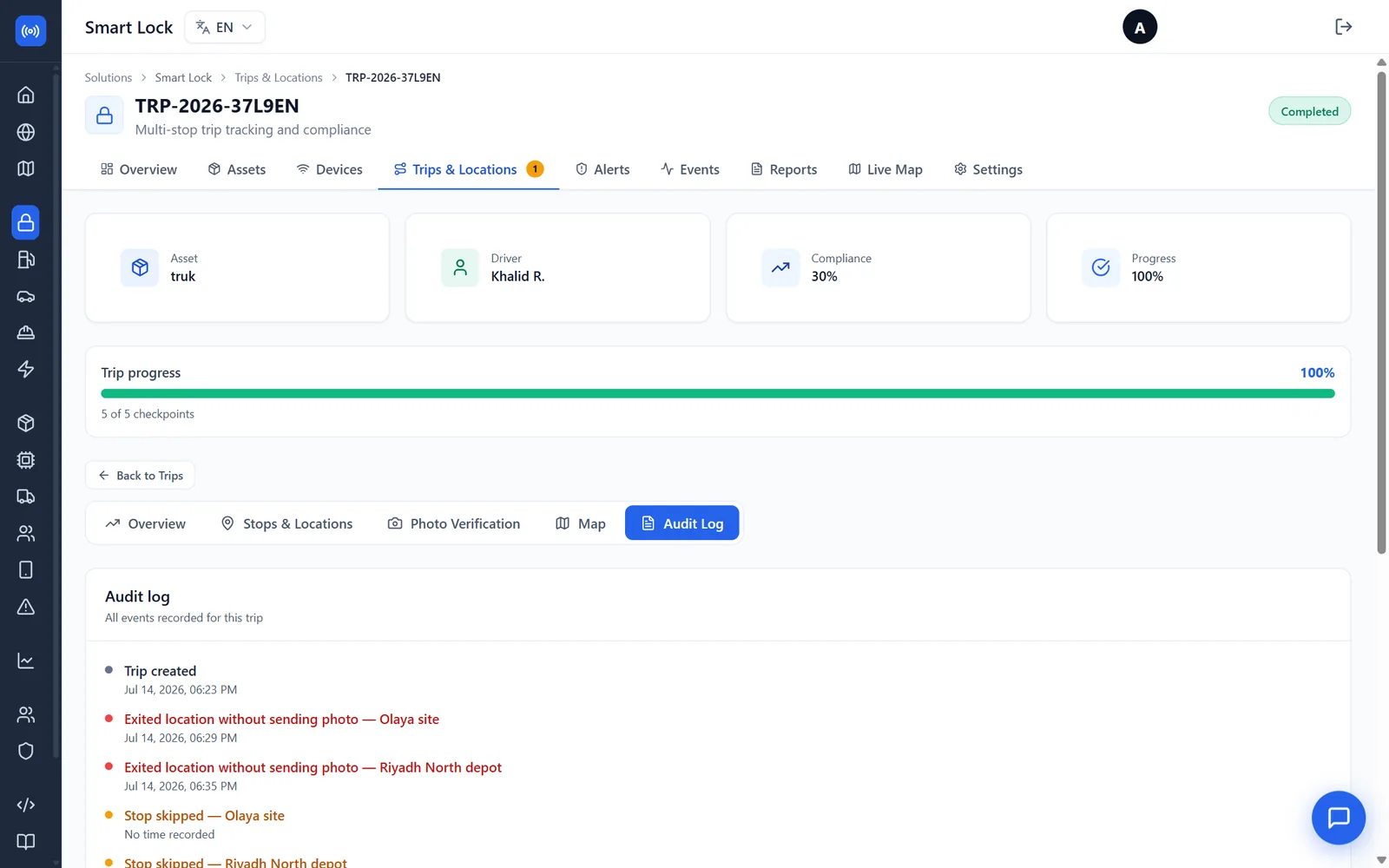Click the shield icon in sidebar

click(x=26, y=751)
